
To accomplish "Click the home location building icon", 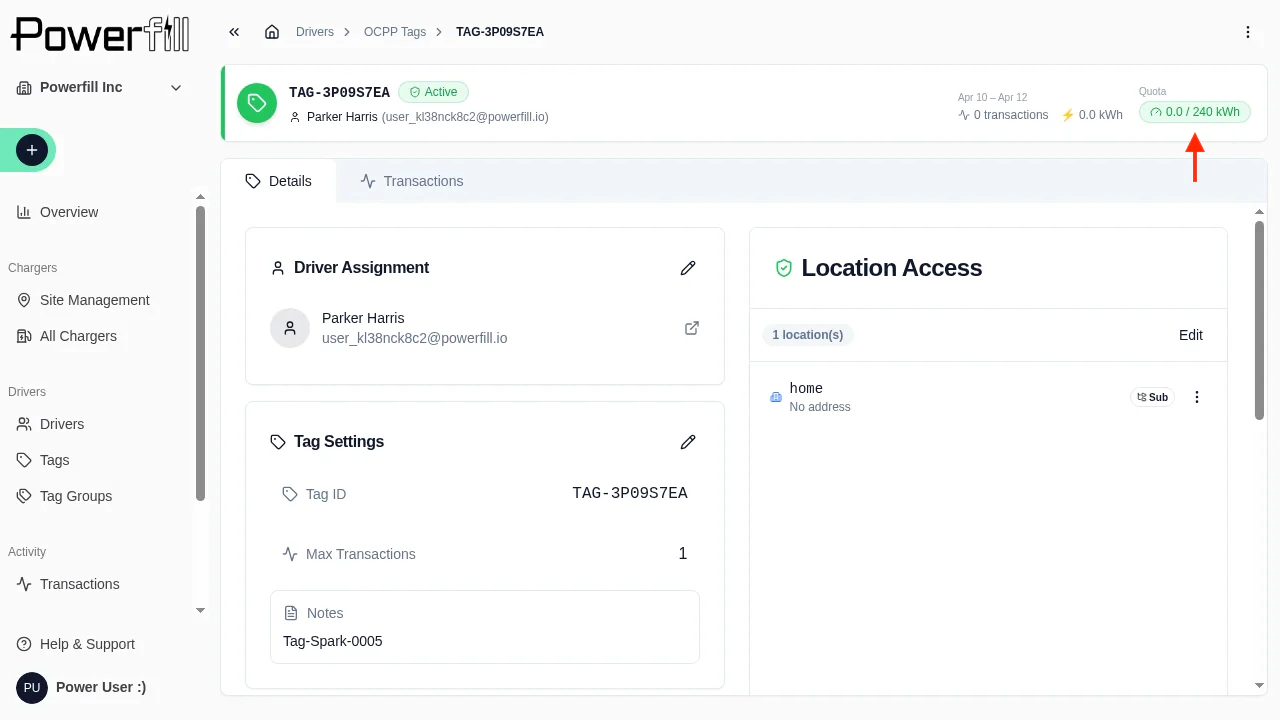I will click(x=775, y=397).
